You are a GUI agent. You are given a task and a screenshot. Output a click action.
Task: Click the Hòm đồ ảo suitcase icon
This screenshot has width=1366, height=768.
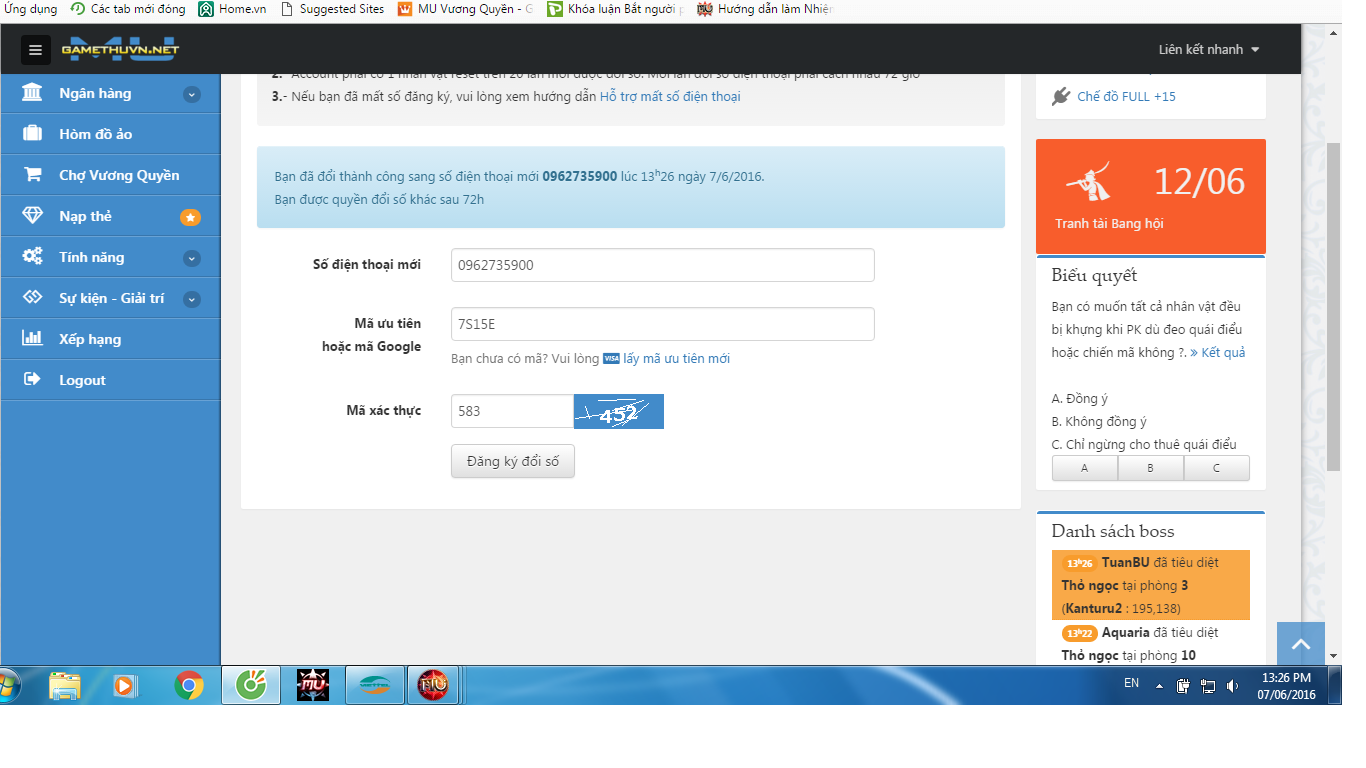pos(32,134)
